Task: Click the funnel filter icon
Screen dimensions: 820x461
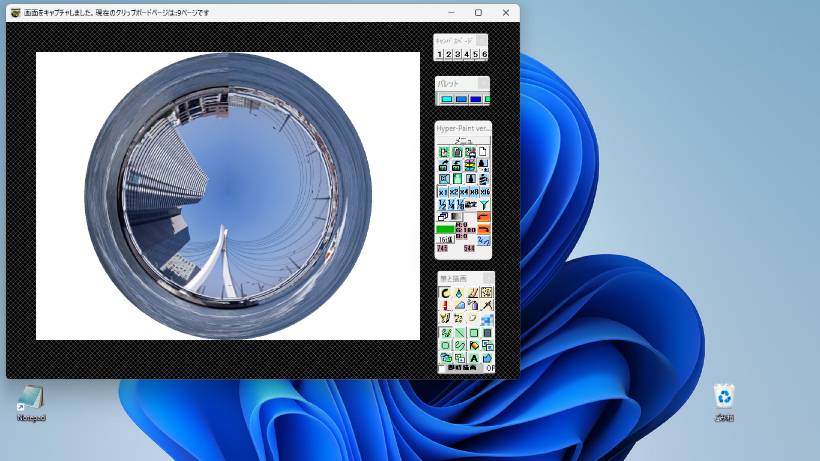Action: 485,204
